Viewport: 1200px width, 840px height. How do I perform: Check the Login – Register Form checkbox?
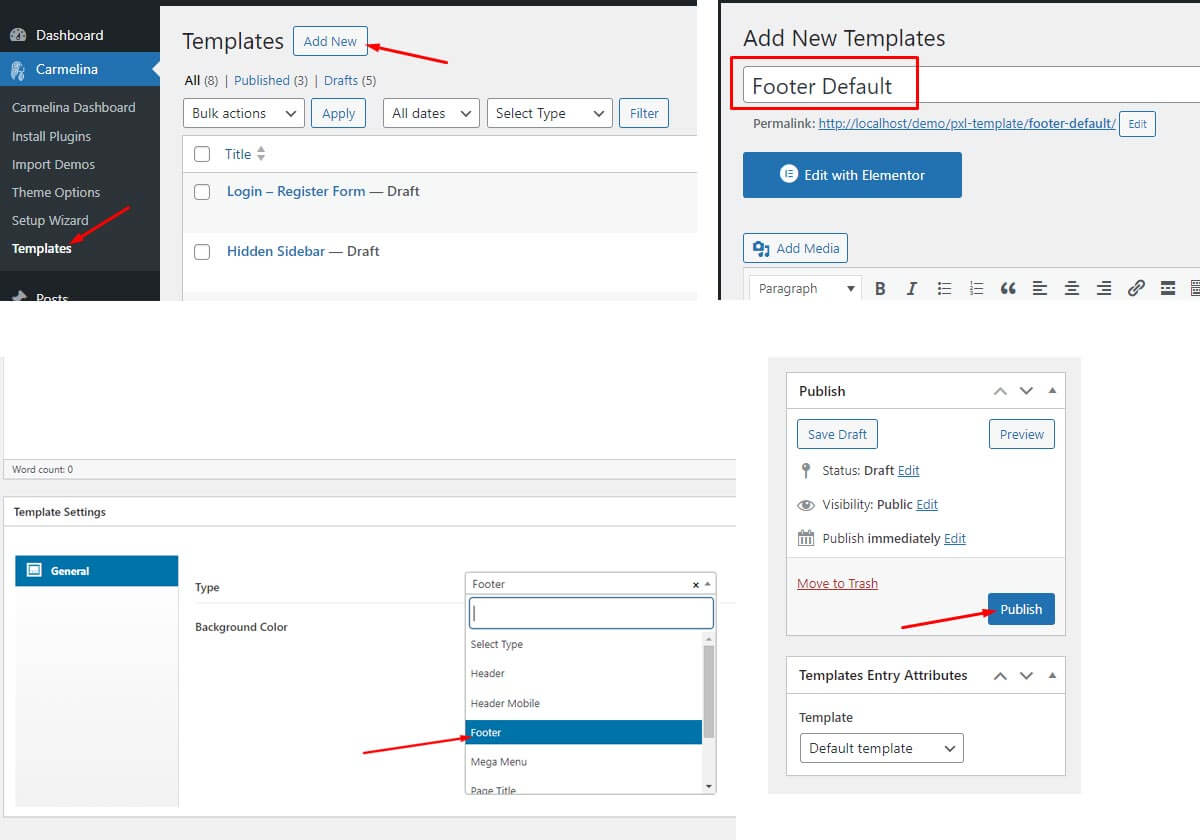tap(202, 192)
